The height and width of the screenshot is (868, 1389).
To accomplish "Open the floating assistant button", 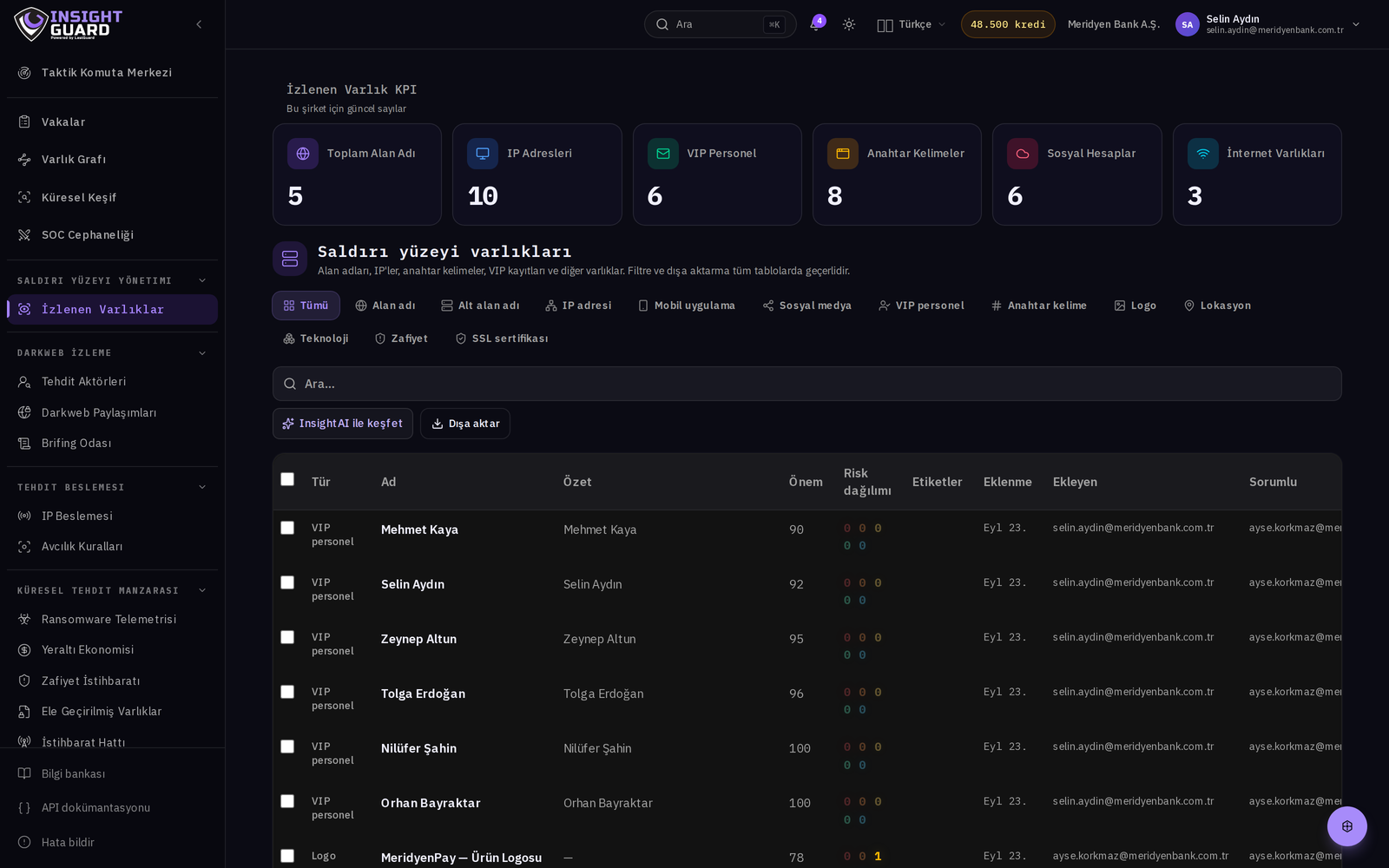I will pos(1346,826).
